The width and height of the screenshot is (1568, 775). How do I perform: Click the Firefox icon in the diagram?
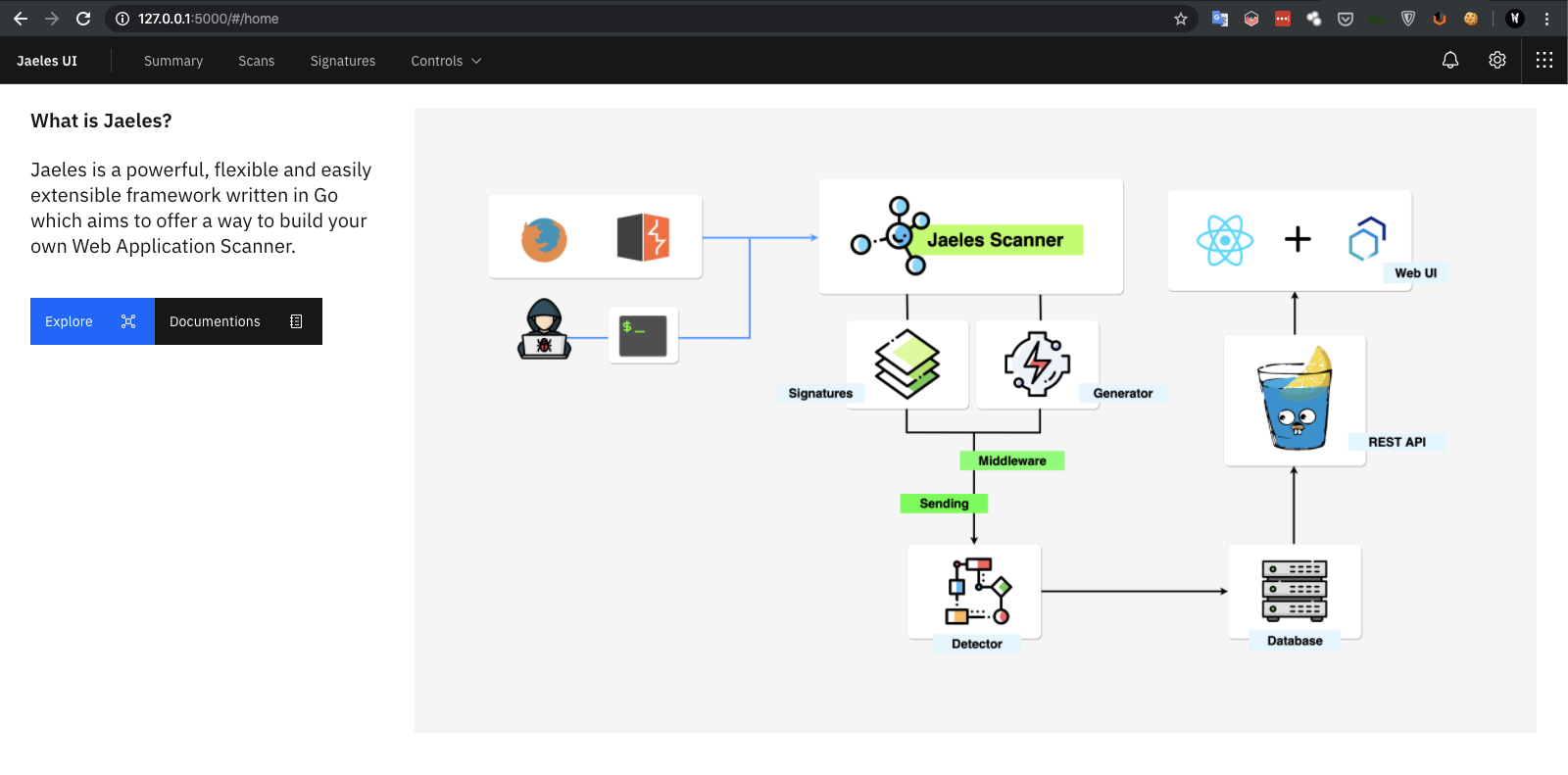pos(544,239)
